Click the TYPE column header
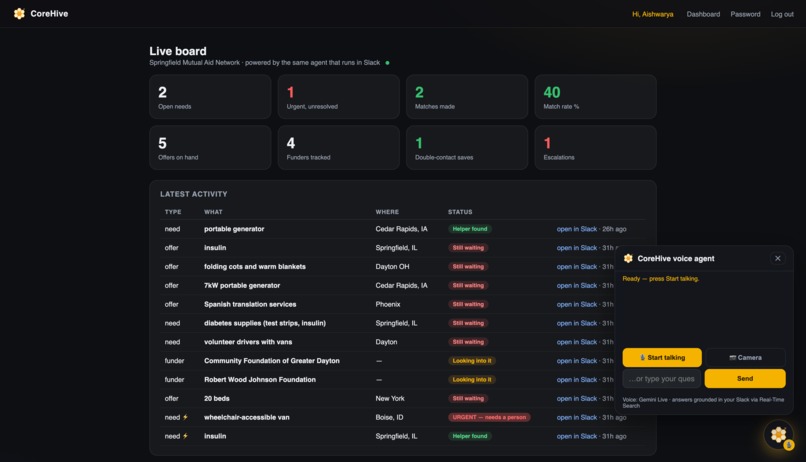 (x=173, y=212)
